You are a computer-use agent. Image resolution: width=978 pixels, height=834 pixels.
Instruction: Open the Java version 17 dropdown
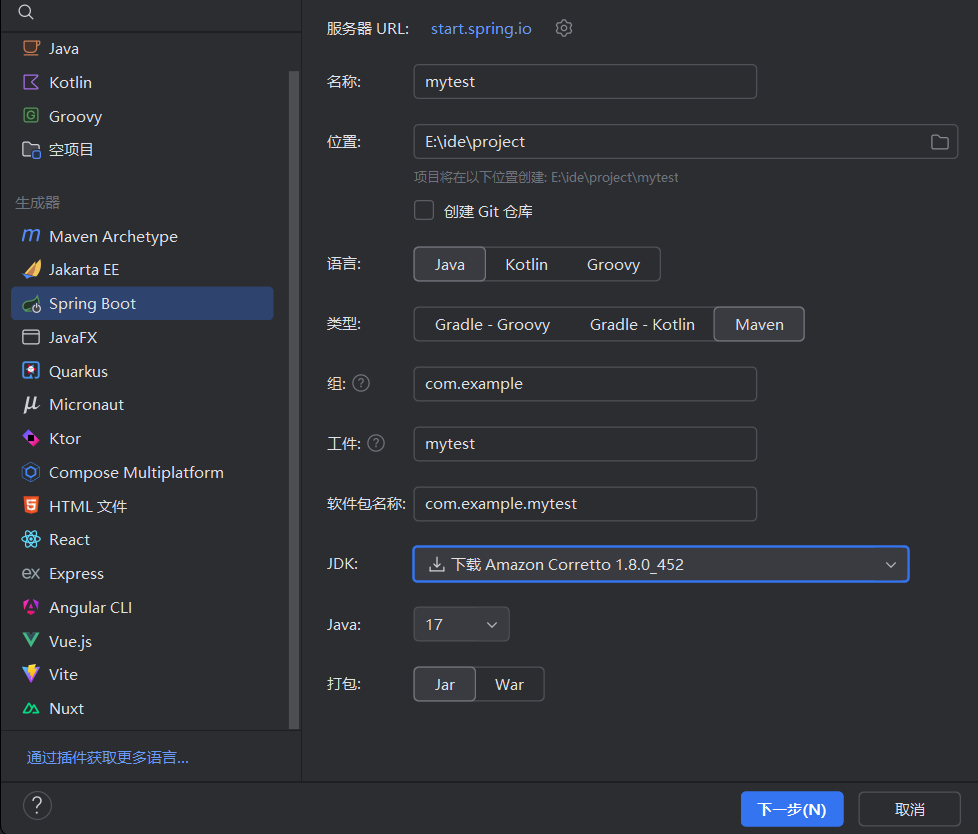[461, 624]
